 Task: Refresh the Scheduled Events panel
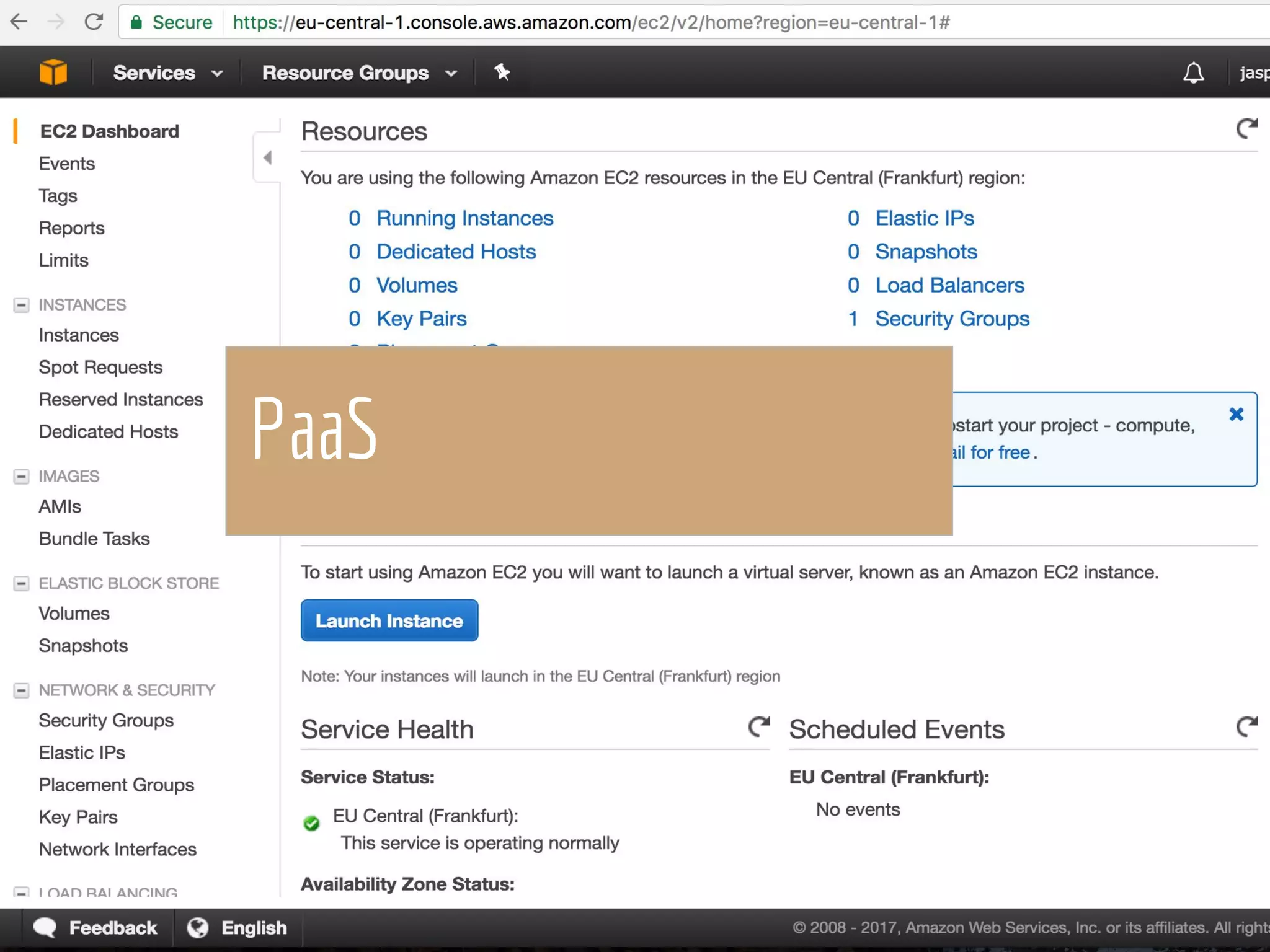tap(1246, 726)
